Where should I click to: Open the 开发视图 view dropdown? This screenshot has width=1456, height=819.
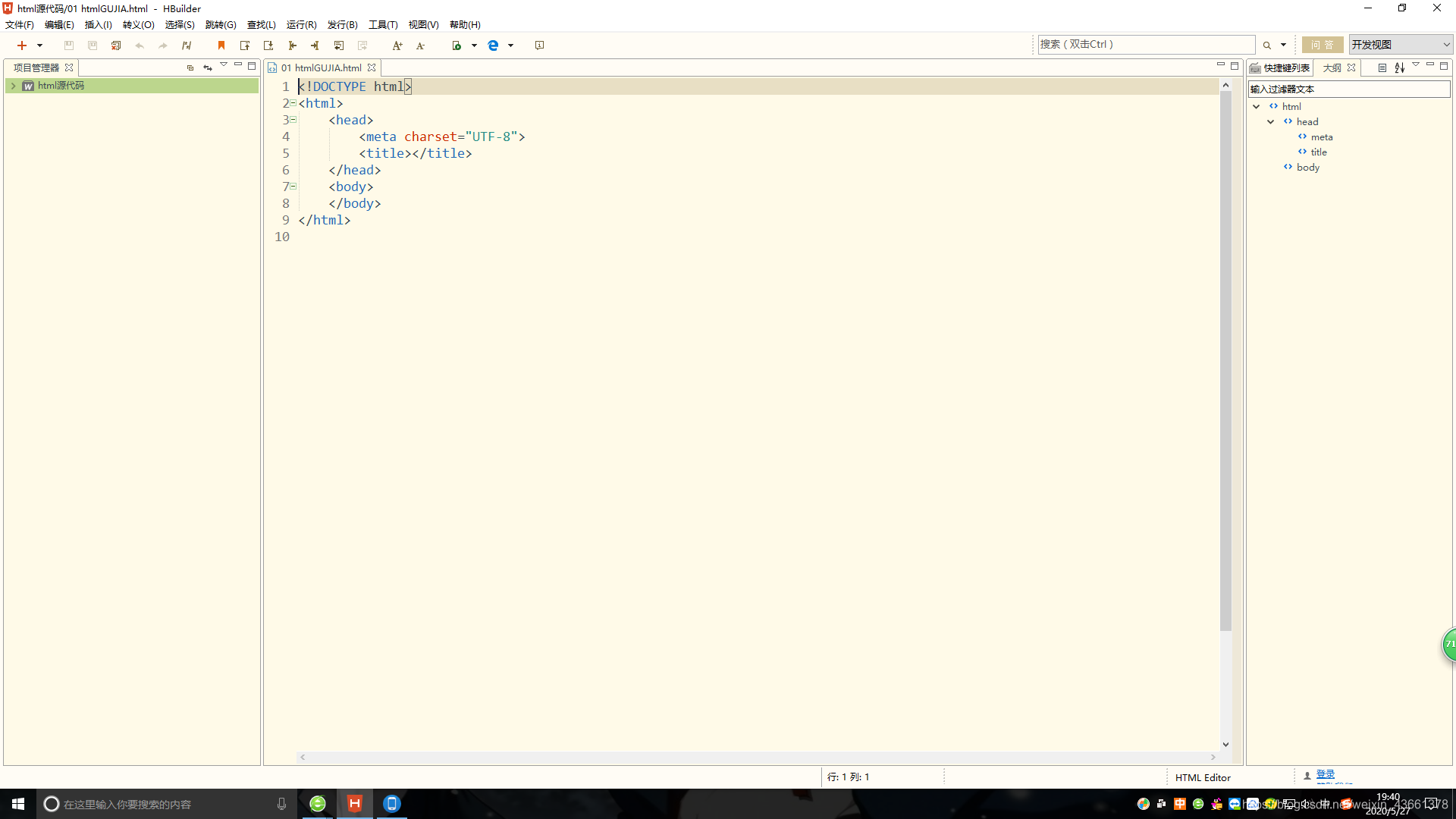pyautogui.click(x=1400, y=45)
